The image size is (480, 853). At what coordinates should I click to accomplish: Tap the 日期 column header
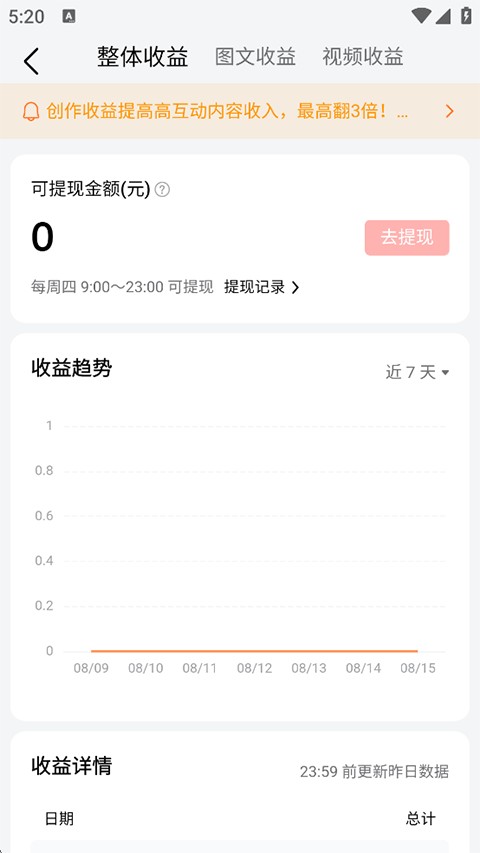59,818
